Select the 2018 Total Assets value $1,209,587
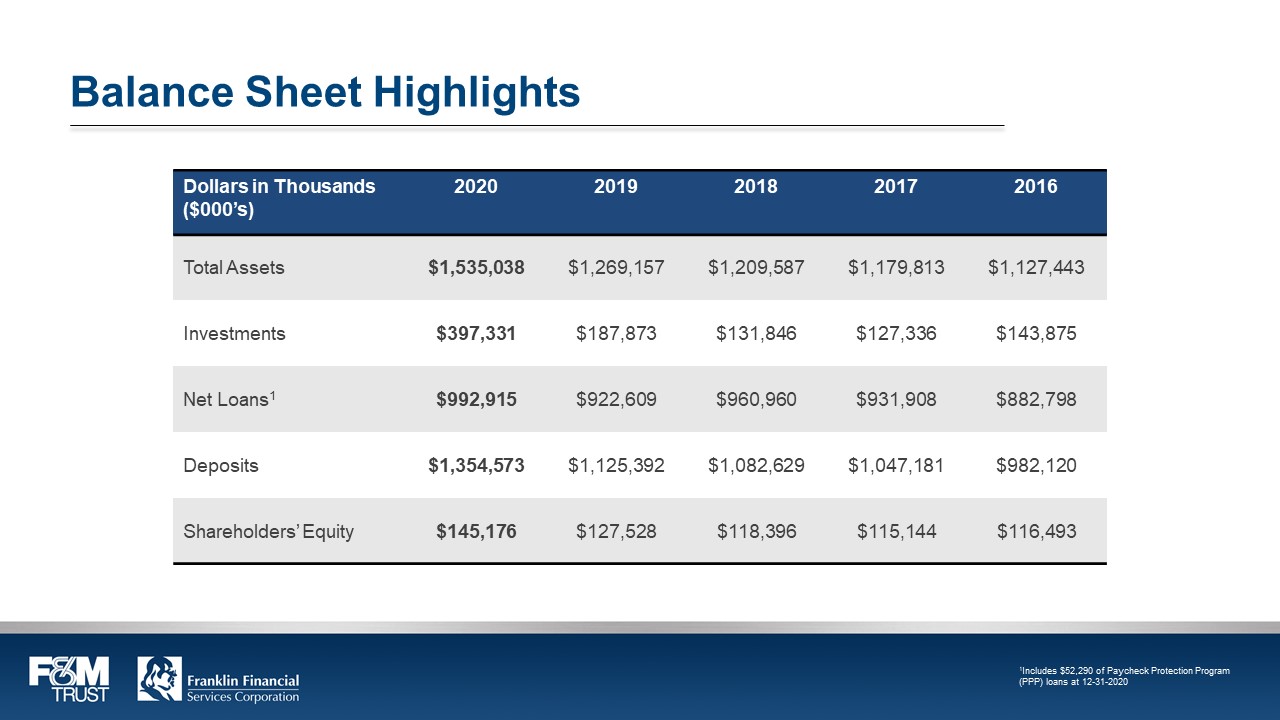 pyautogui.click(x=756, y=268)
